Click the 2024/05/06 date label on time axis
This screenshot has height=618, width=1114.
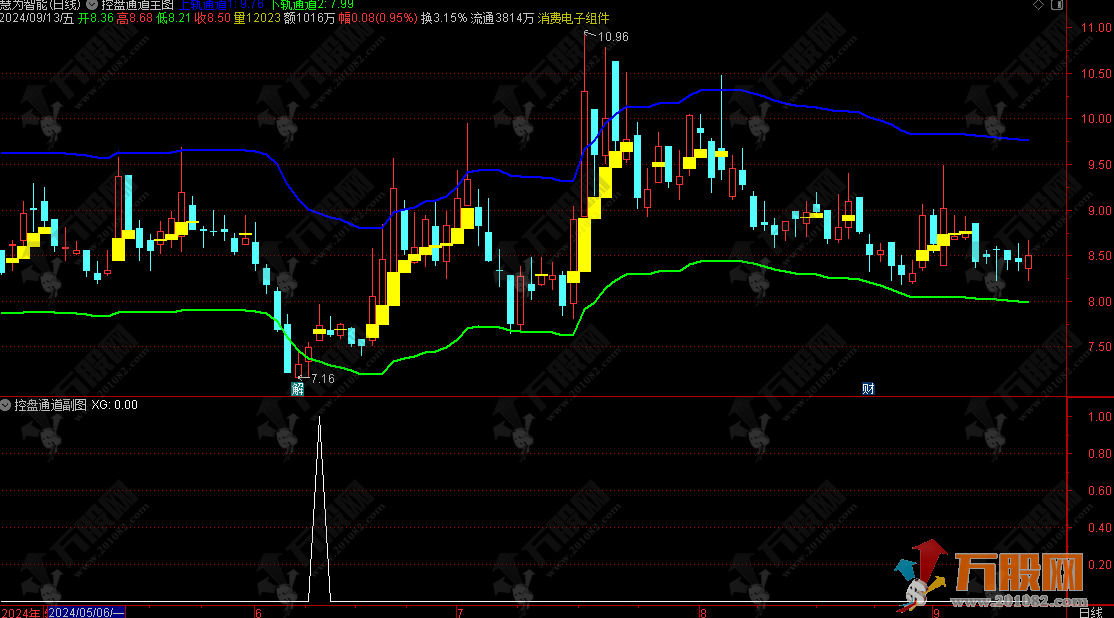(x=86, y=612)
